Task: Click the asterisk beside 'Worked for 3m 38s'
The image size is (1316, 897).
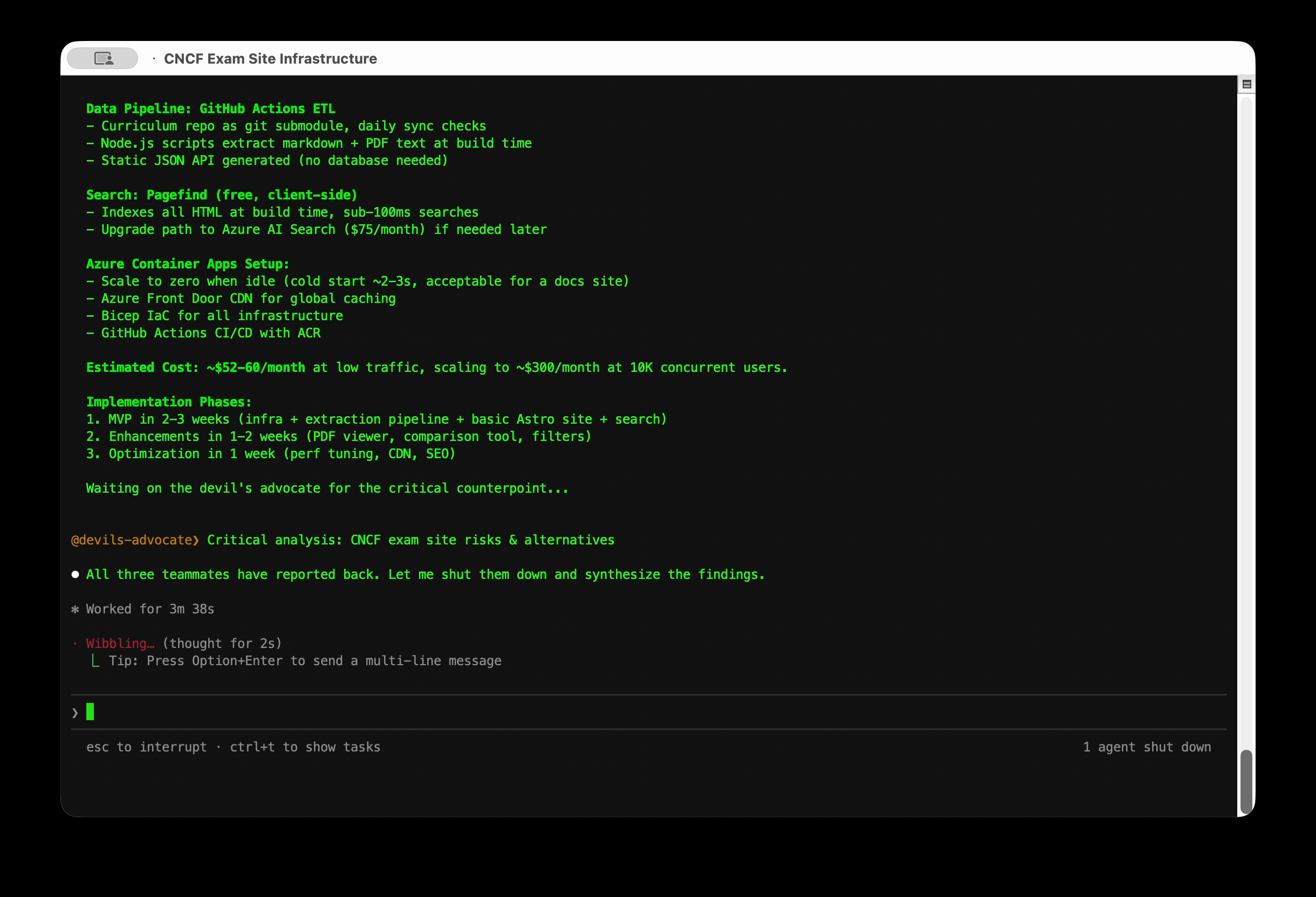Action: 75,610
